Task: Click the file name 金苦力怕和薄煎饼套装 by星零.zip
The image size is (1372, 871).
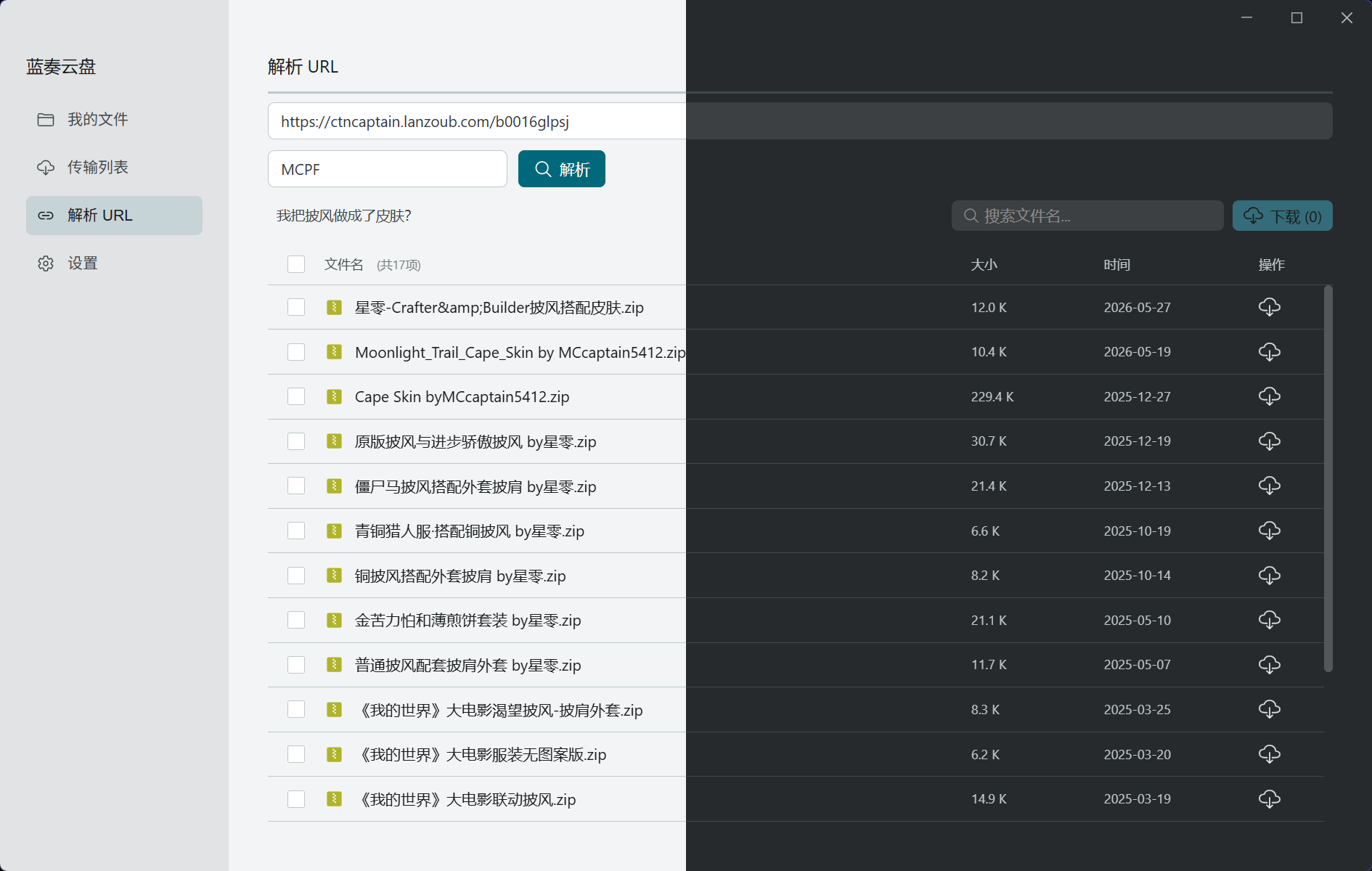Action: tap(467, 621)
